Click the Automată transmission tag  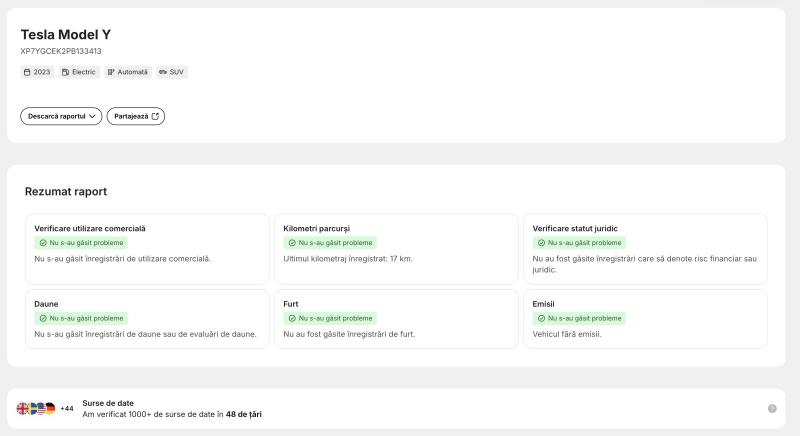coord(128,72)
